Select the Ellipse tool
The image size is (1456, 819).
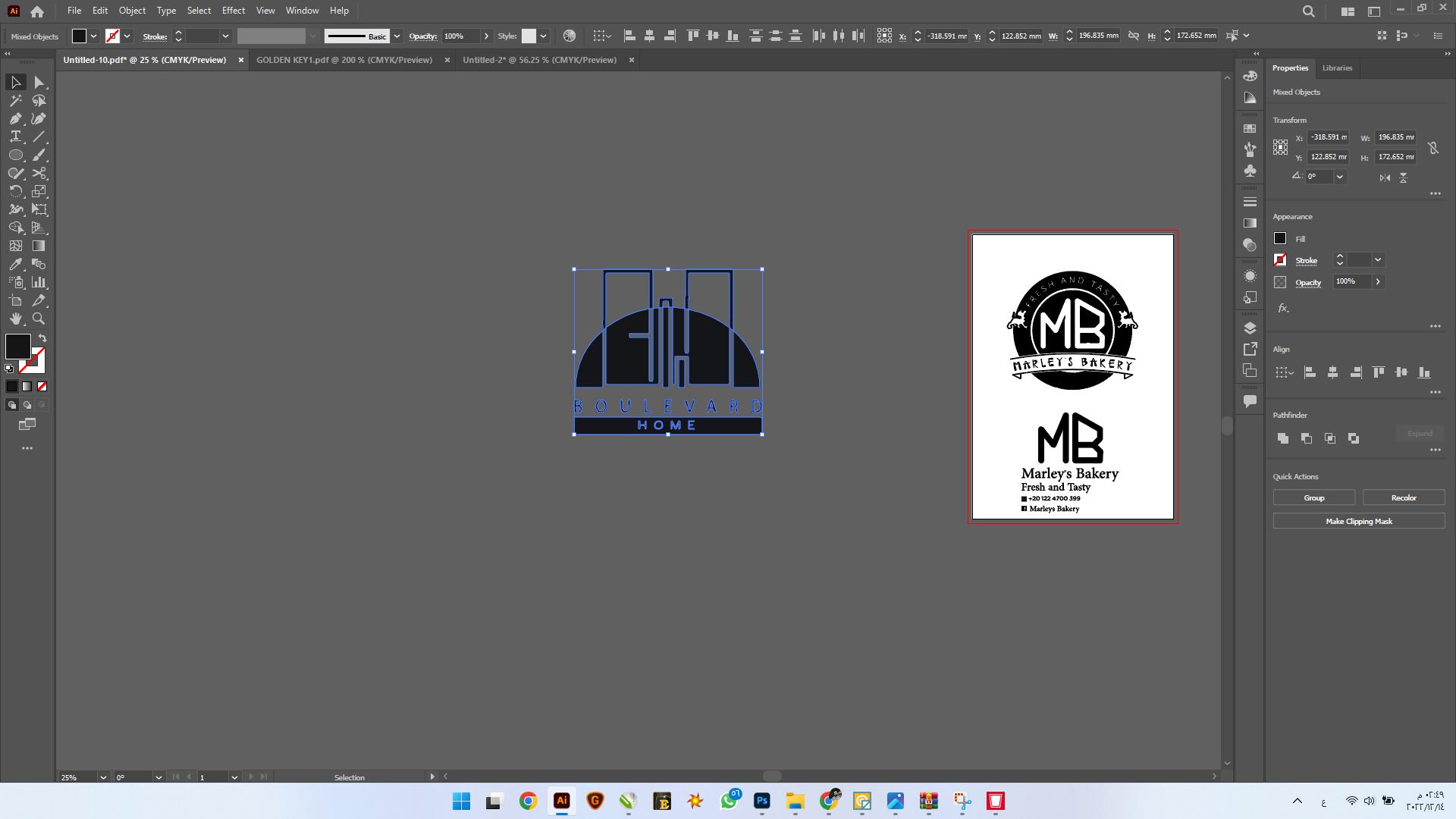point(15,155)
